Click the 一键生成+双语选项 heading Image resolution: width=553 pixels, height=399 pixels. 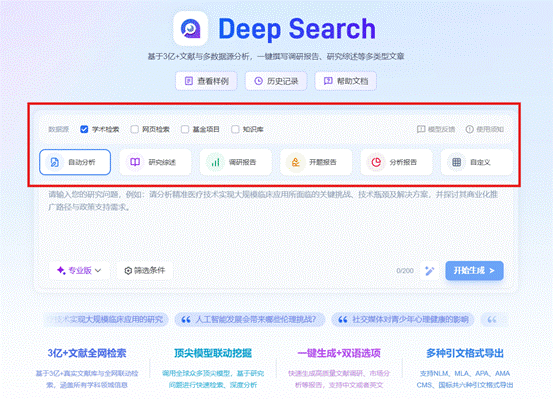[339, 353]
